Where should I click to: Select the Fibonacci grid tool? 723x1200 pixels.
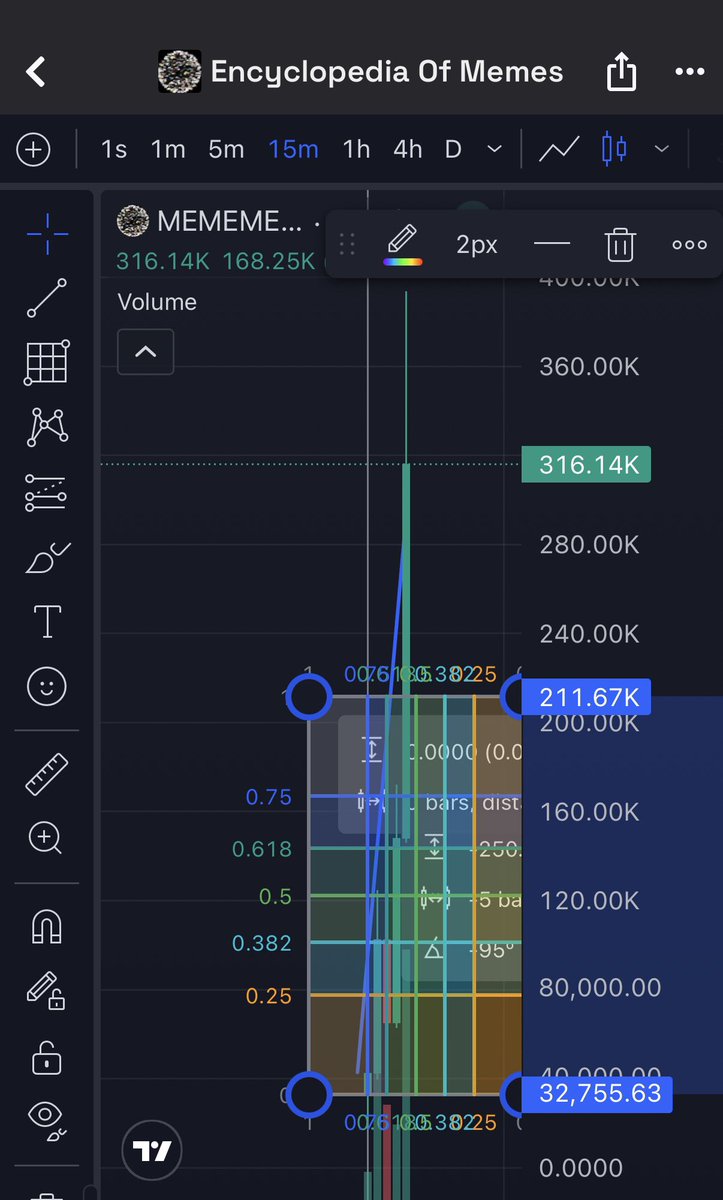coord(47,362)
